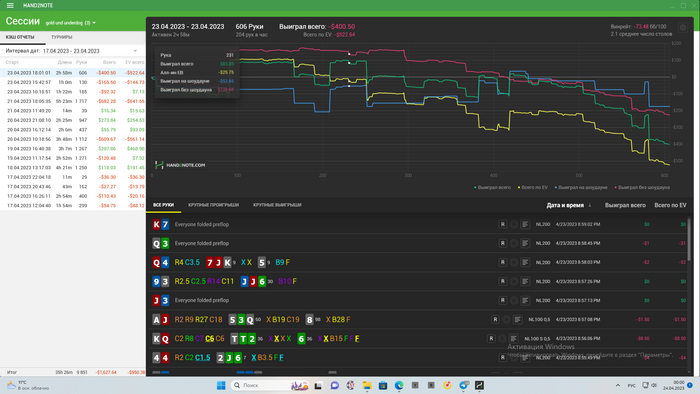Open Microsoft Edge from taskbar
The width and height of the screenshot is (700, 394).
[x=399, y=386]
